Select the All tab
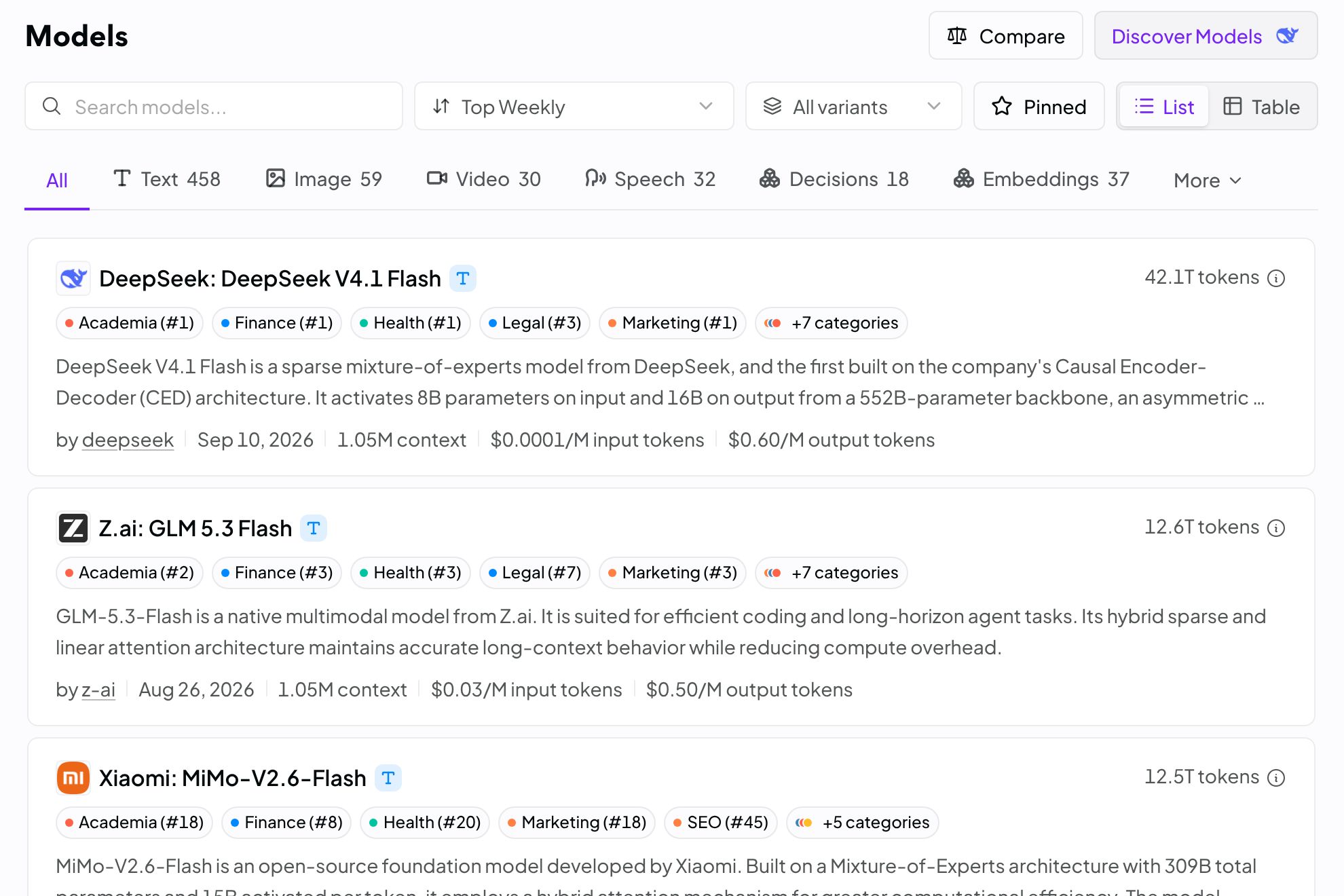The width and height of the screenshot is (1344, 896). [57, 181]
